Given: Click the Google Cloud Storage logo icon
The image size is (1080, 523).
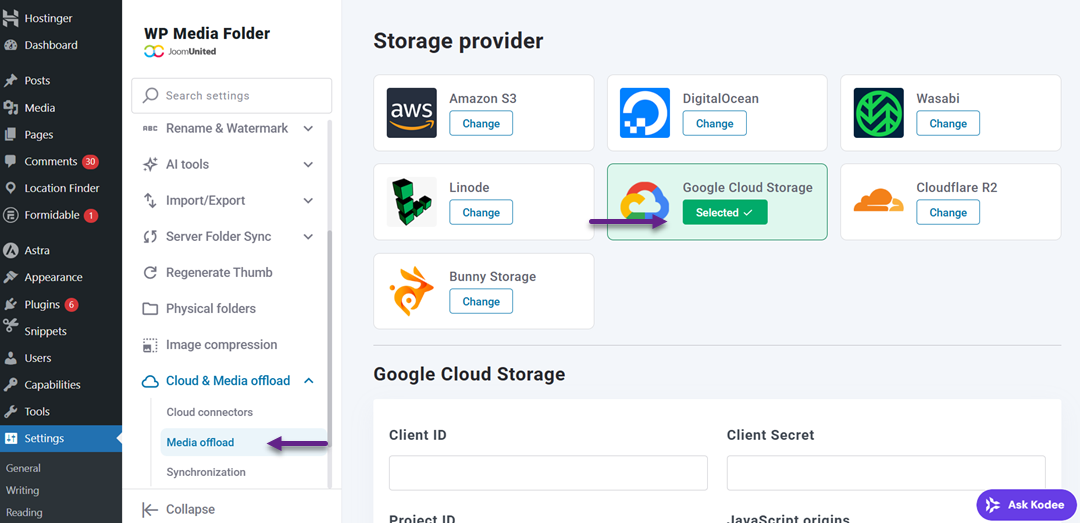Looking at the screenshot, I should pos(645,201).
